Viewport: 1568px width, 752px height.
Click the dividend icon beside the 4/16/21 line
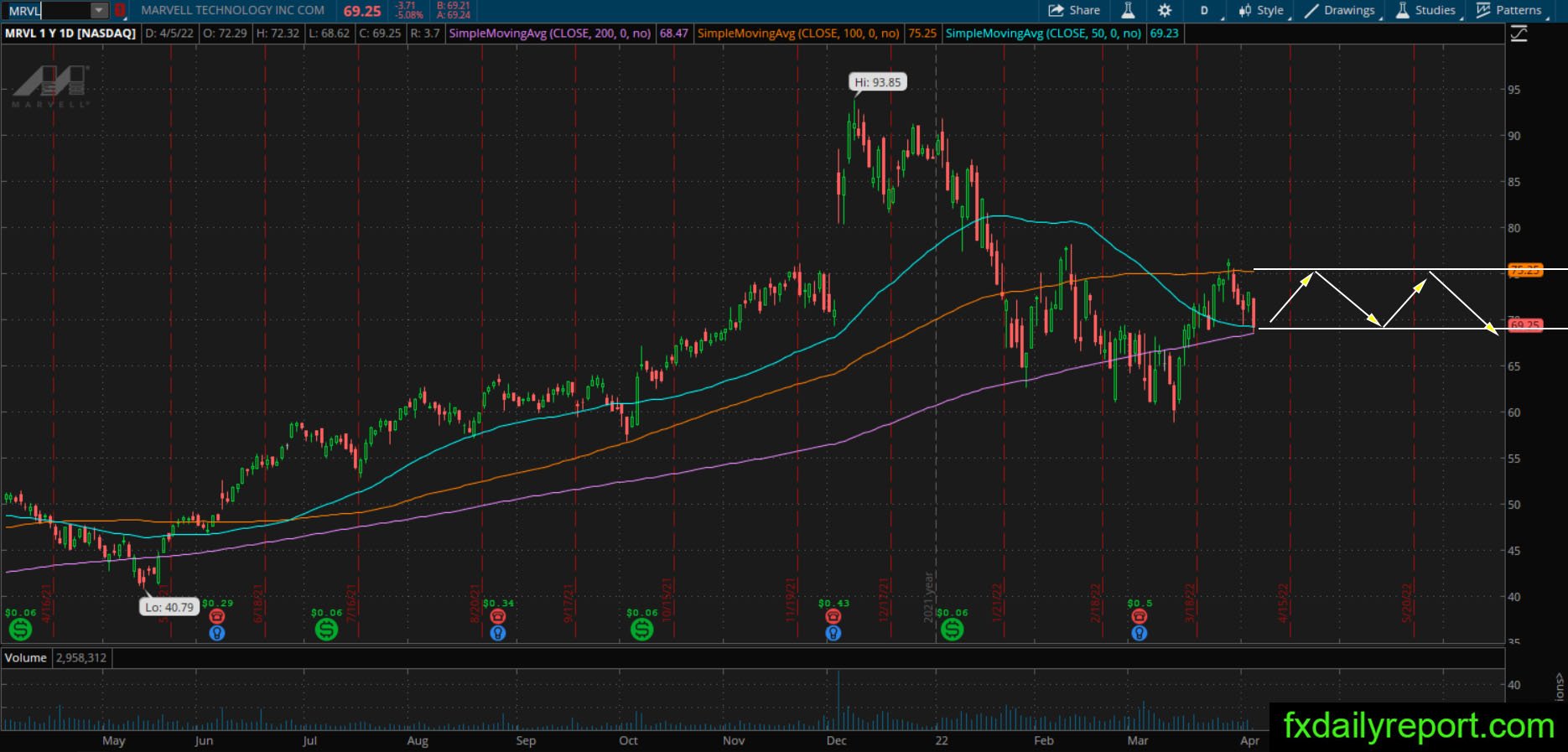(20, 629)
